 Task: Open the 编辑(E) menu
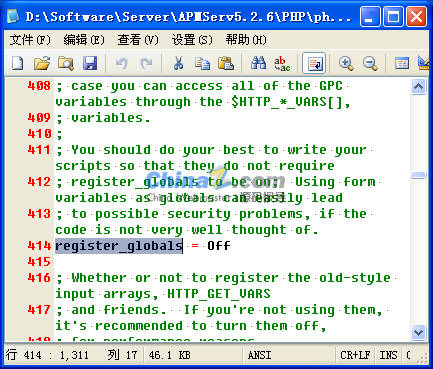(x=84, y=40)
